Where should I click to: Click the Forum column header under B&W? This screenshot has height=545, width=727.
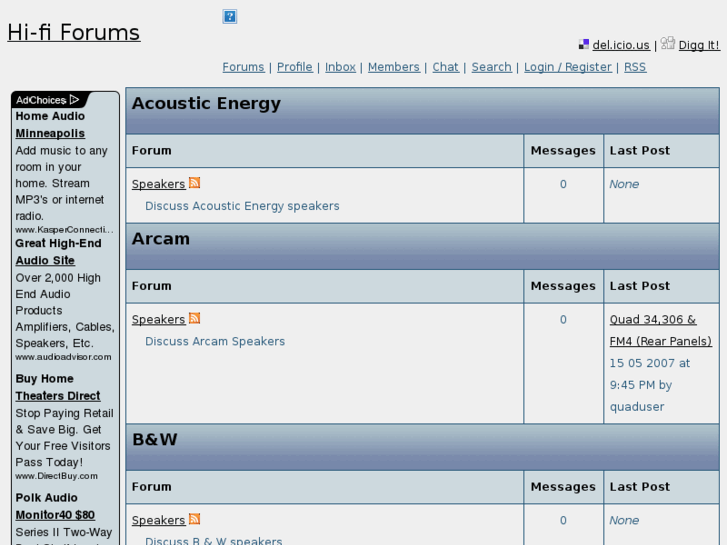click(152, 487)
